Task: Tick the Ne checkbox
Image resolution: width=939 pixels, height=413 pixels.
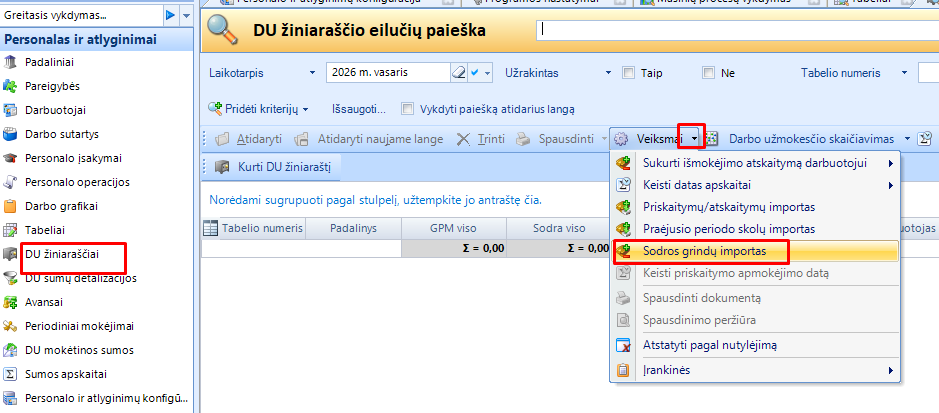Action: point(708,73)
